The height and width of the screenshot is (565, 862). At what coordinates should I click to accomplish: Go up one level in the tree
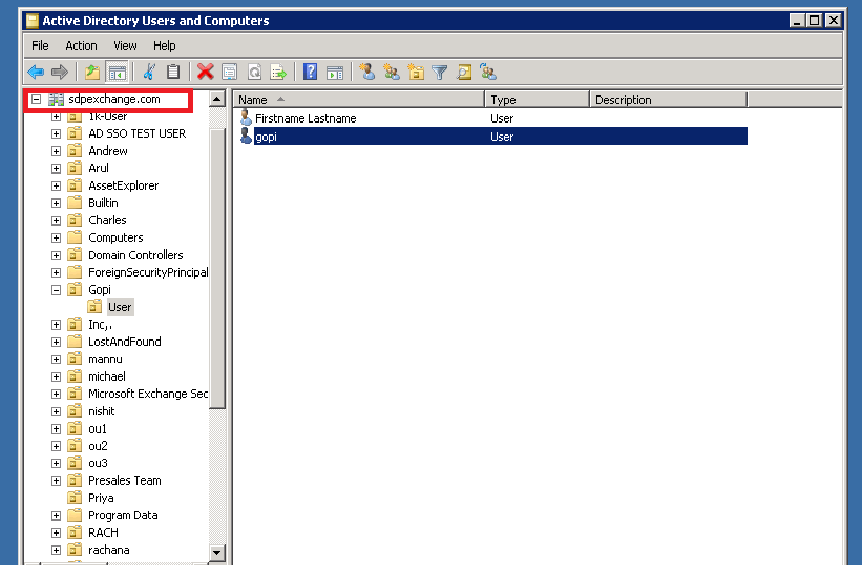coord(92,72)
